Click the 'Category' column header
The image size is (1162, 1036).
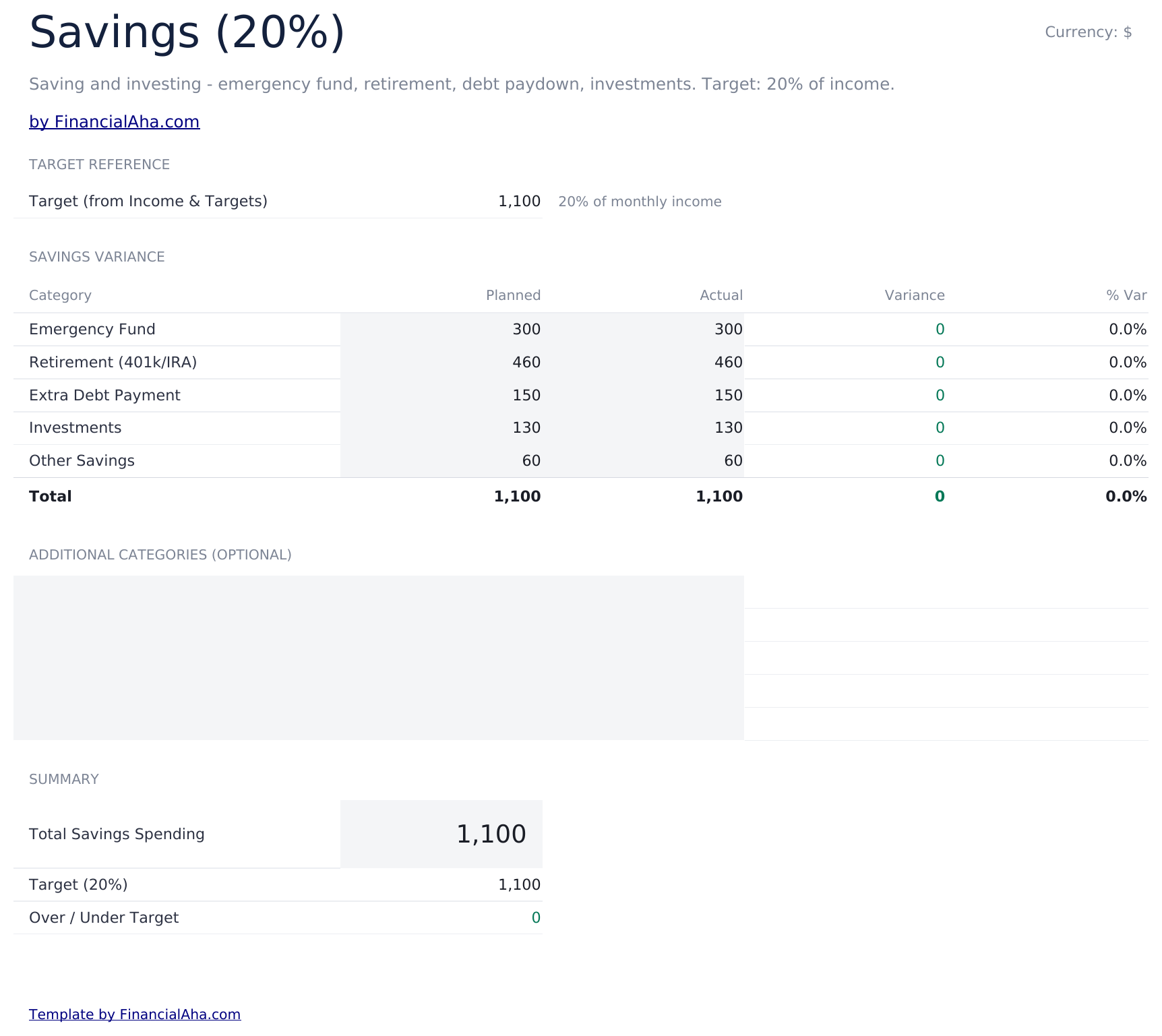pyautogui.click(x=60, y=295)
